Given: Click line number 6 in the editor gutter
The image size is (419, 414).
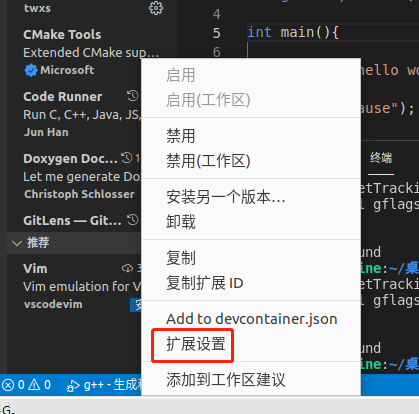Looking at the screenshot, I should pos(217,52).
